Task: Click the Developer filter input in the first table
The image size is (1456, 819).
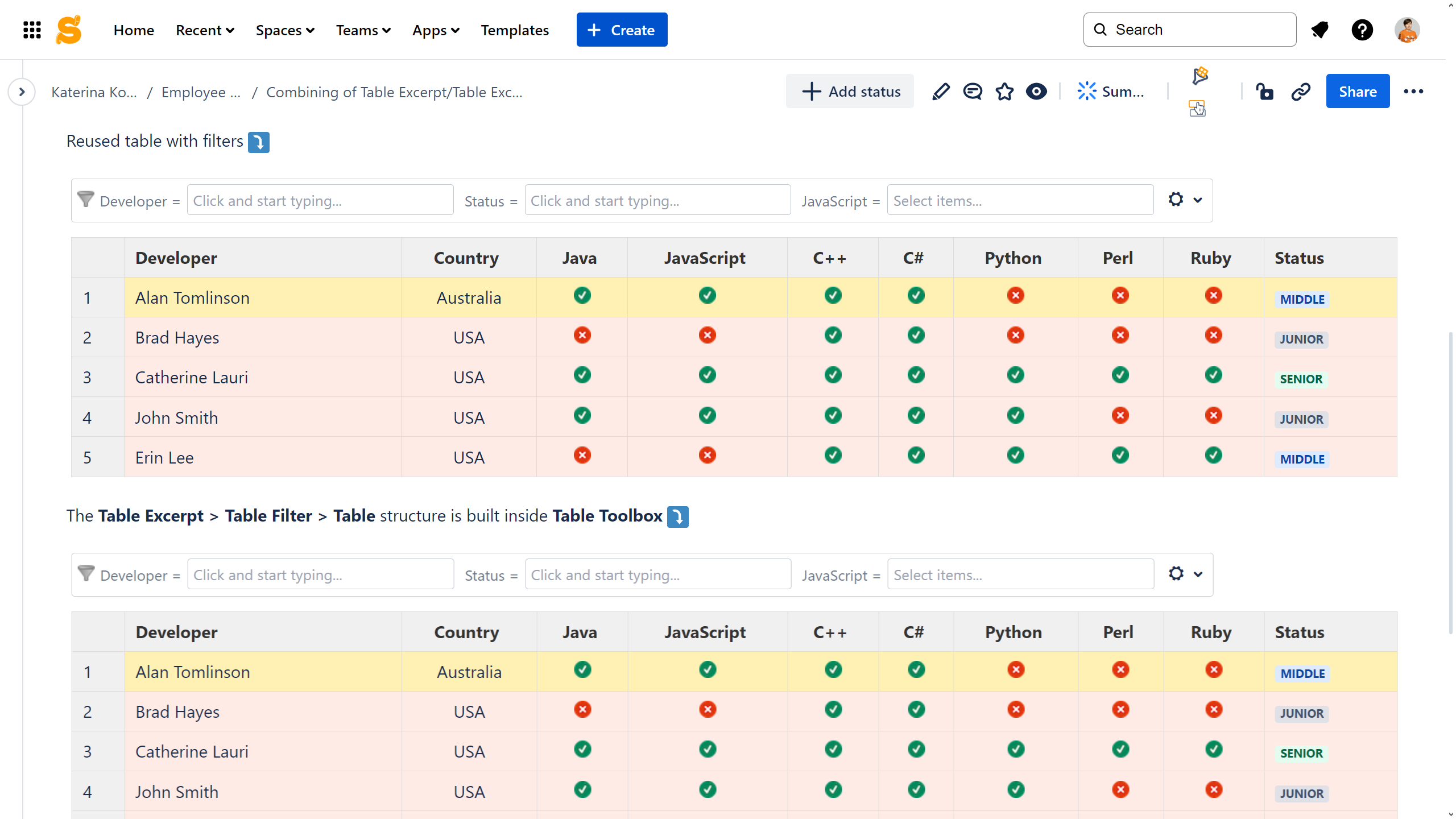Action: 320,201
